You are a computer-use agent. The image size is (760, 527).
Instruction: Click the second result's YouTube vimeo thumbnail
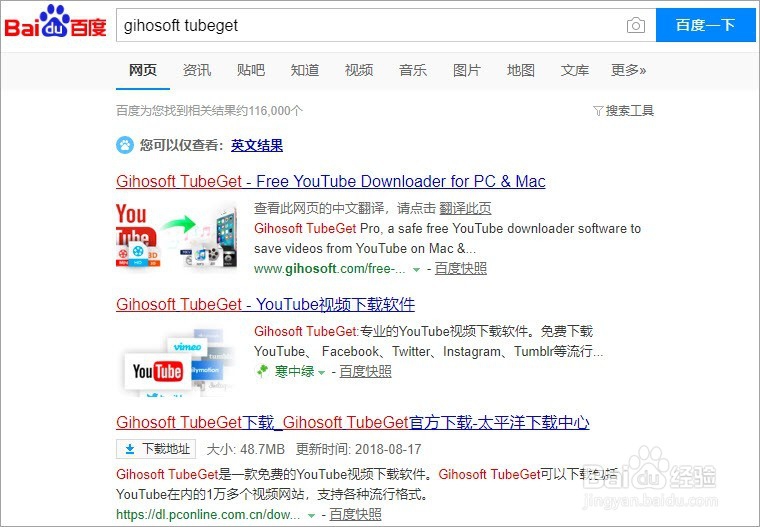(176, 362)
